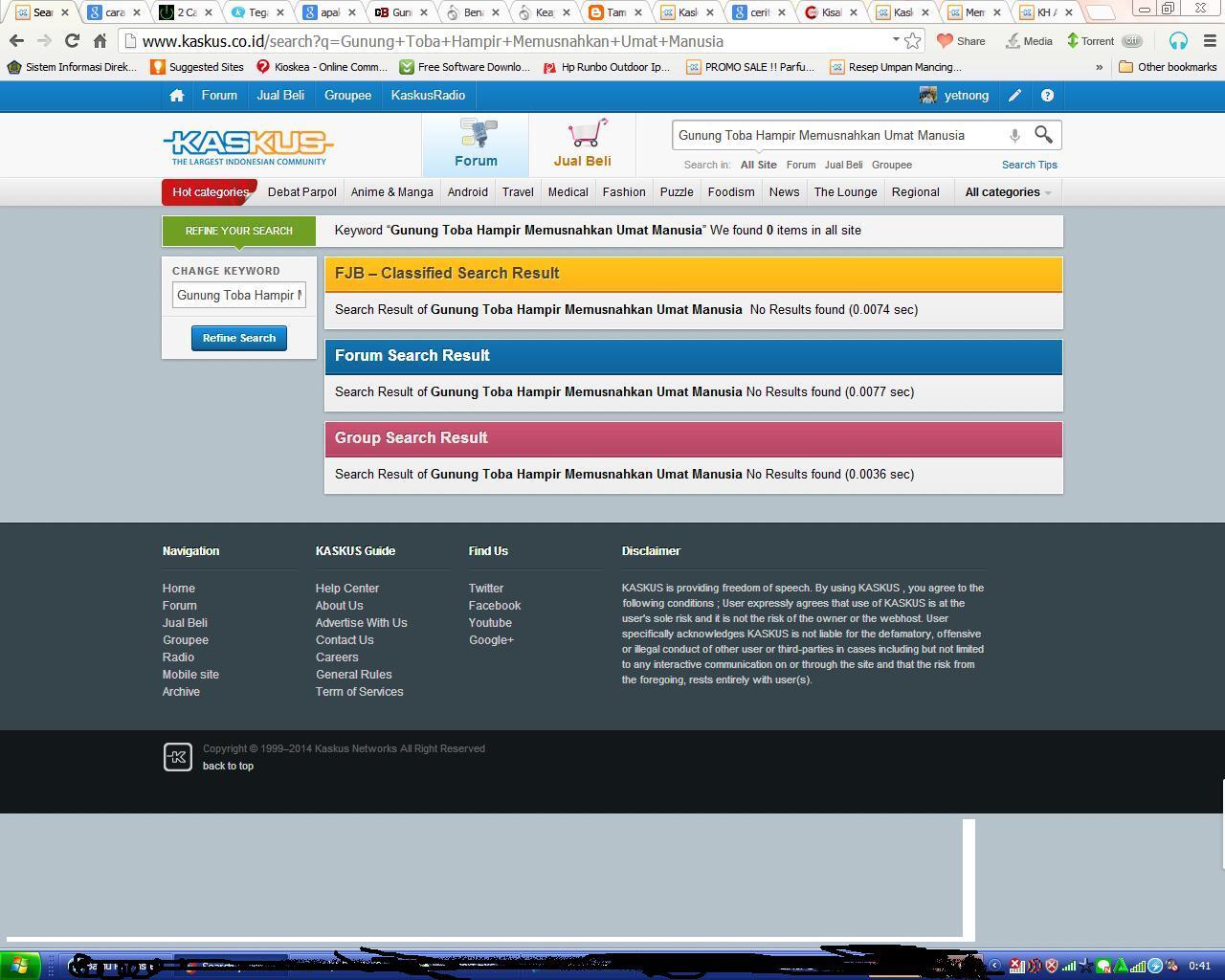
Task: Click the pencil create-post icon
Action: 1014,96
